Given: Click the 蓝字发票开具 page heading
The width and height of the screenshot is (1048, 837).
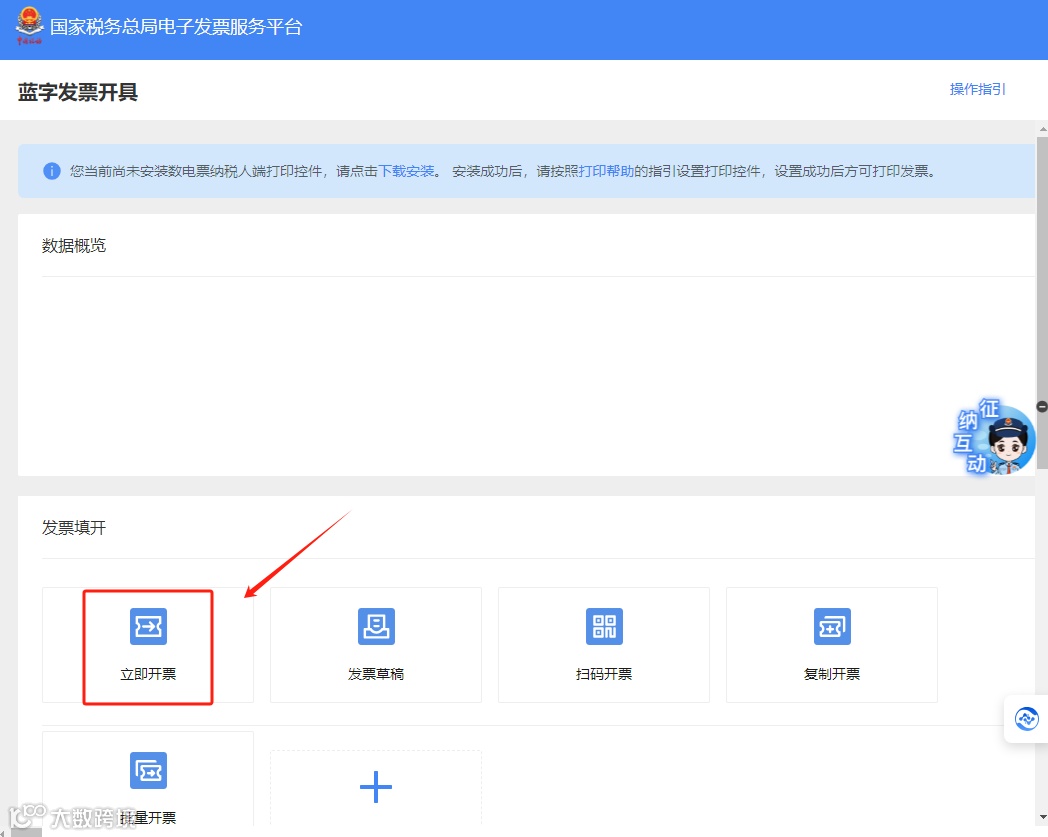Looking at the screenshot, I should (78, 92).
